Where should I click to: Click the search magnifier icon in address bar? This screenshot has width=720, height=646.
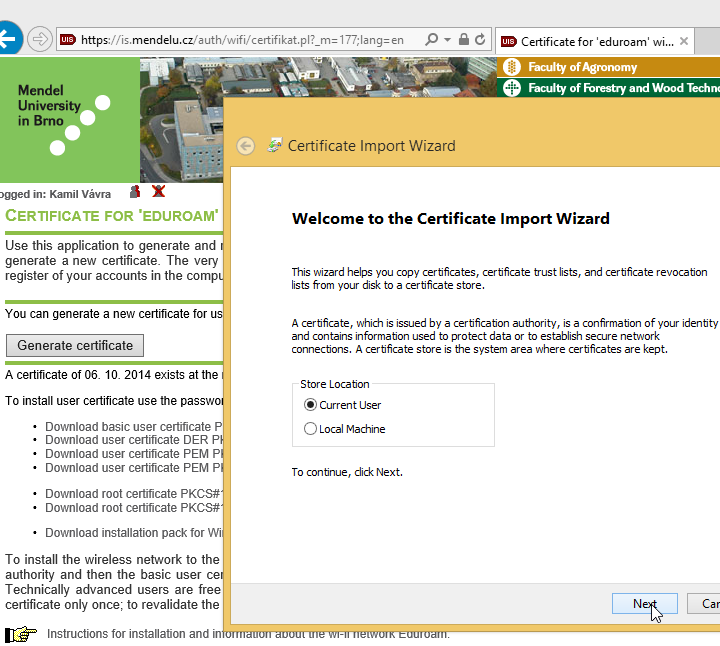[x=431, y=39]
